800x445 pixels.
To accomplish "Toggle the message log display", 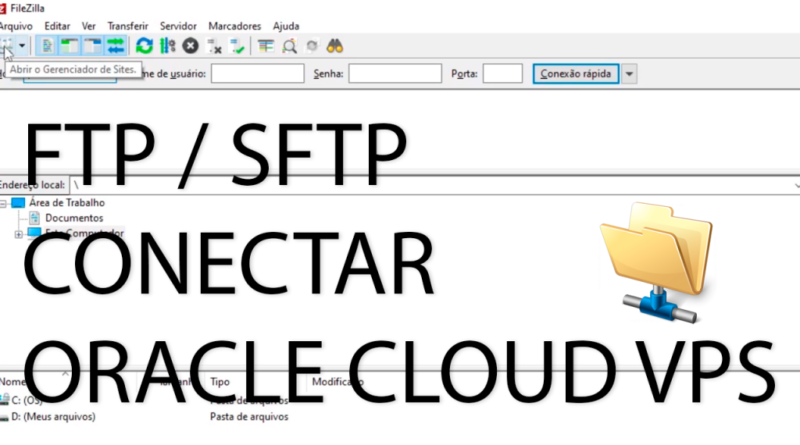I will coord(47,46).
